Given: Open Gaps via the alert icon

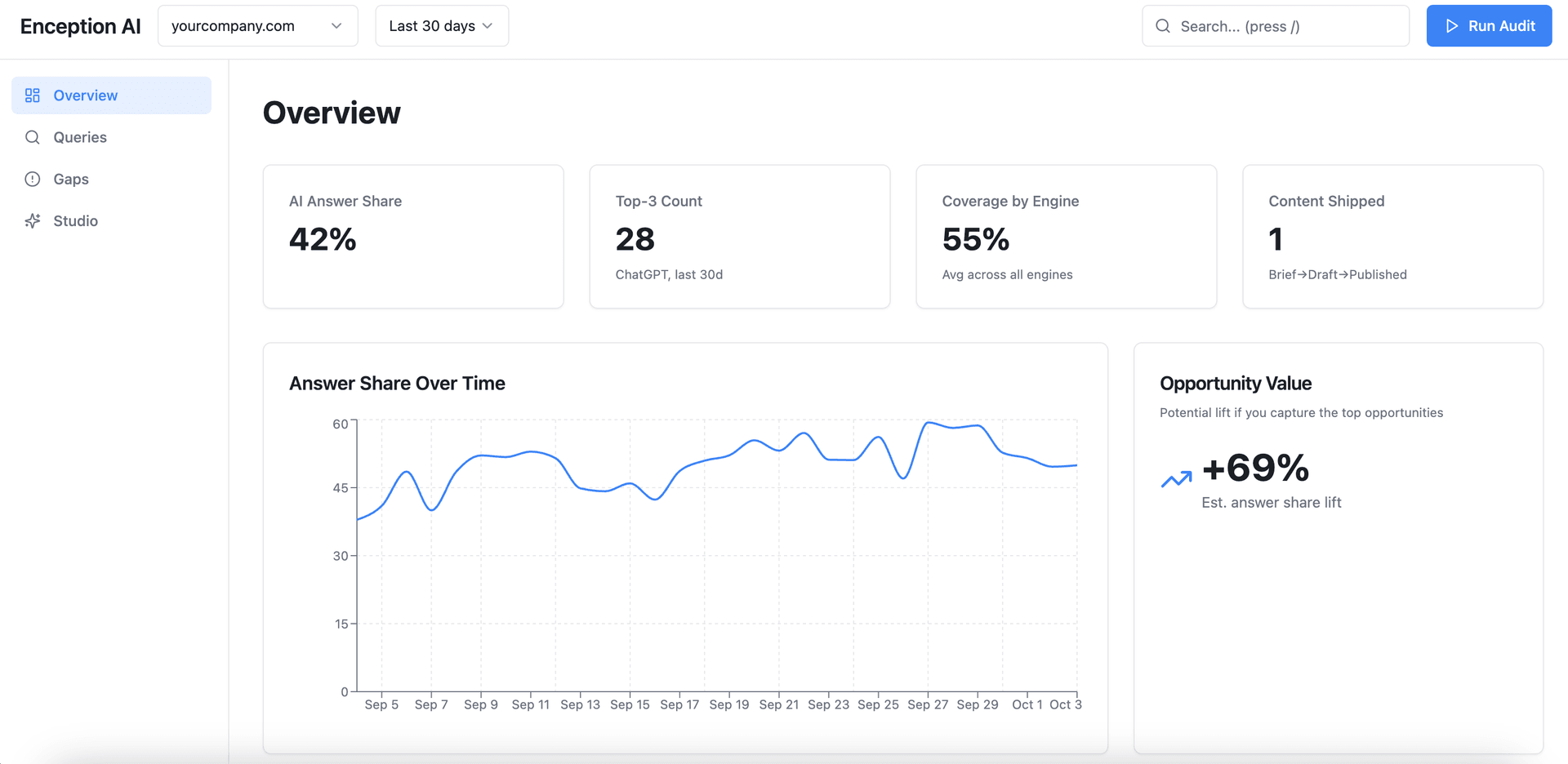Looking at the screenshot, I should 32,179.
